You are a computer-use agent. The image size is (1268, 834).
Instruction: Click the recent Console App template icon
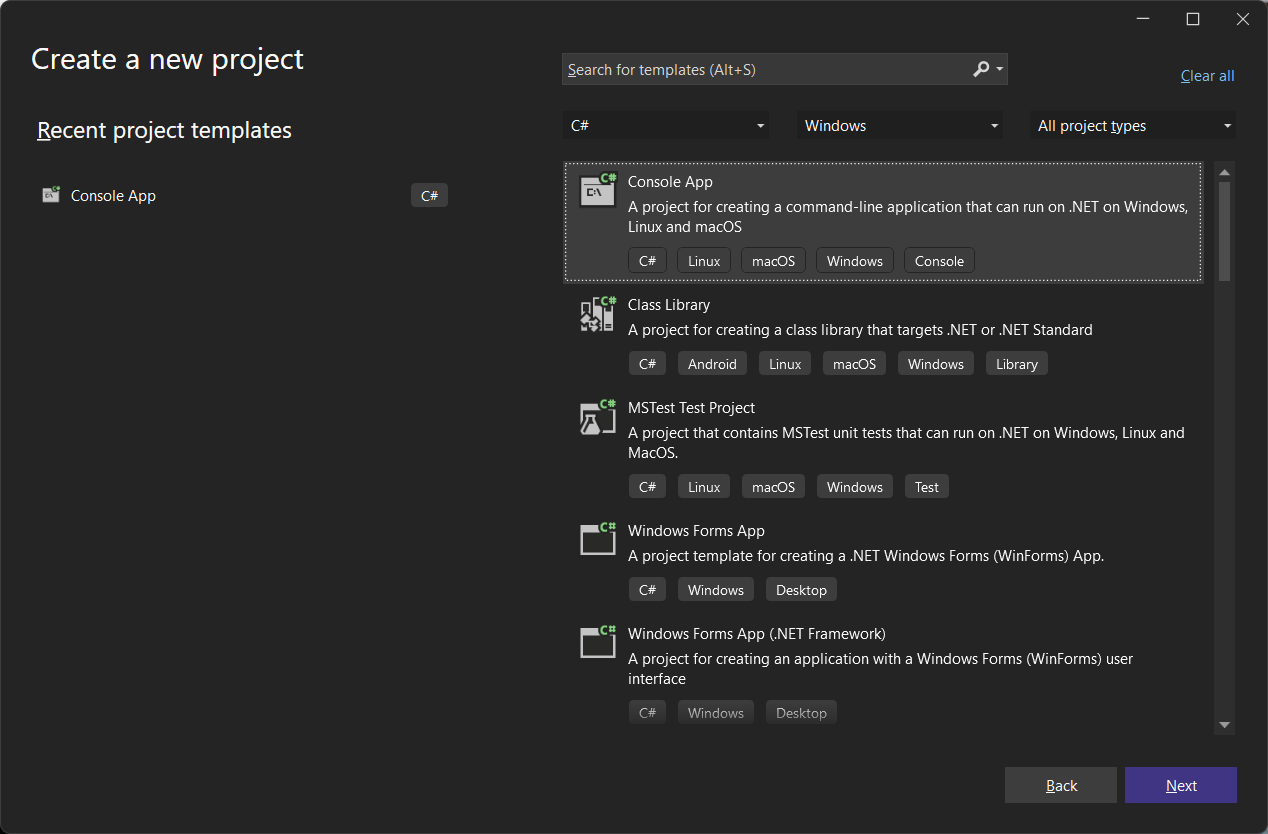51,195
